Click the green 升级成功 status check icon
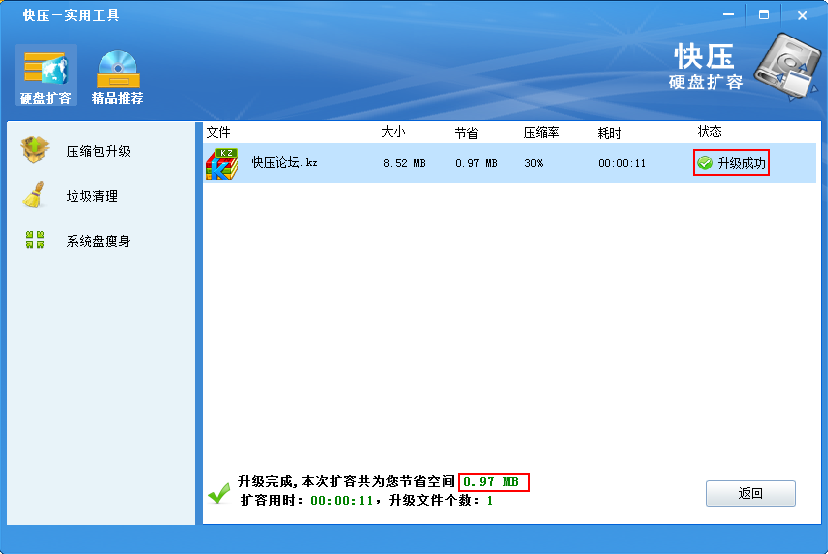Screen dimensions: 828x554 705,163
